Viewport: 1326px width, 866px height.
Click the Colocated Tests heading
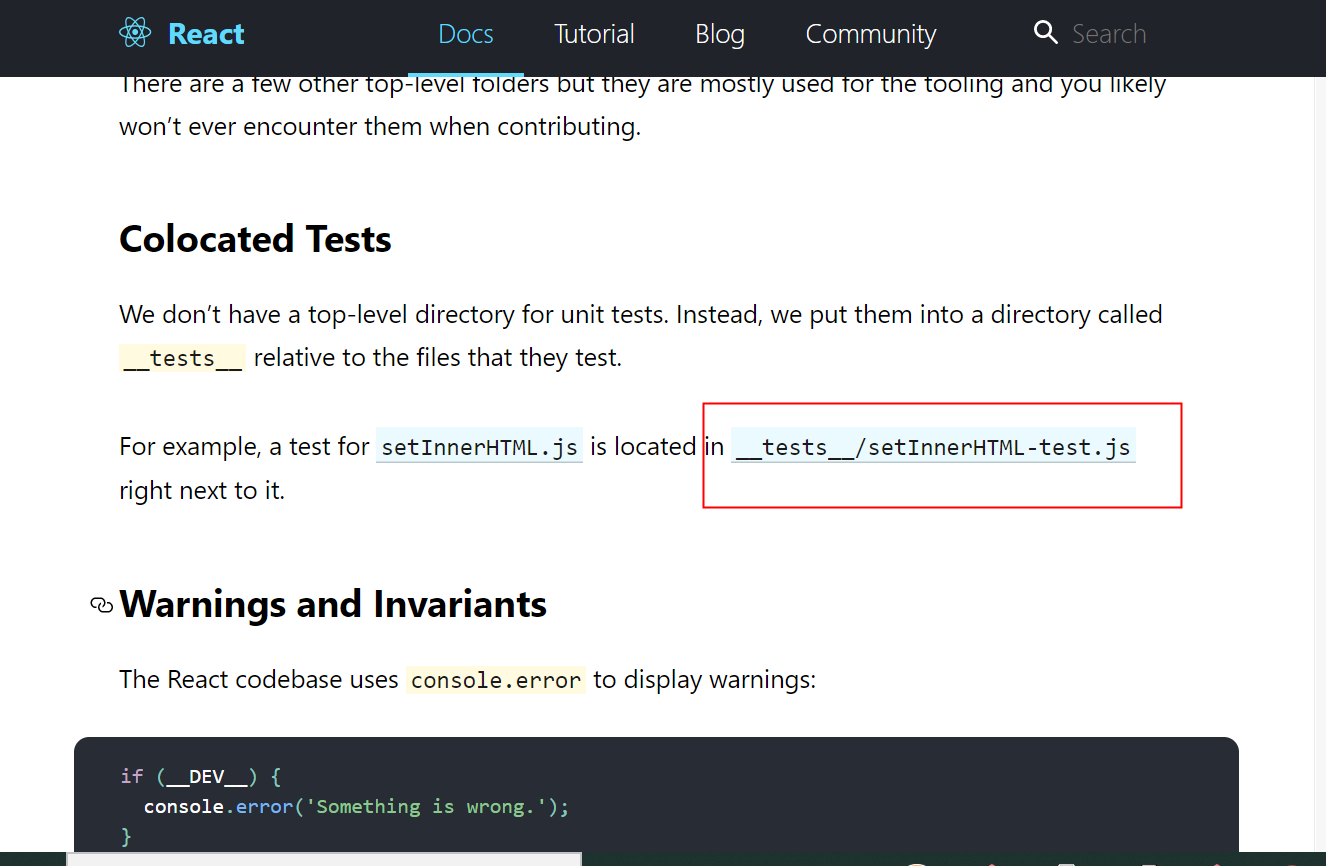click(255, 239)
